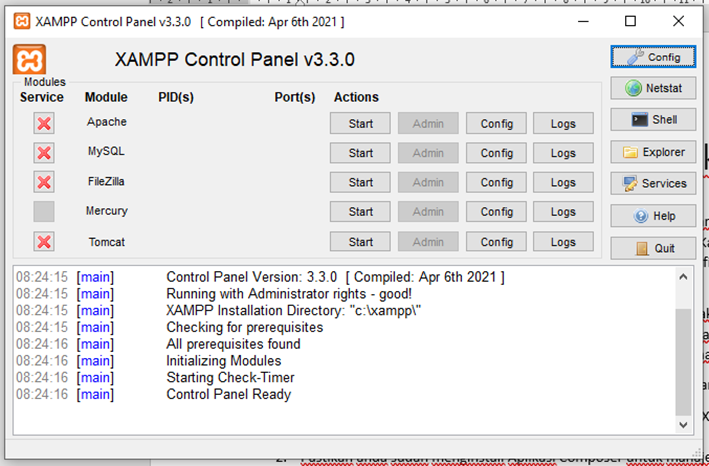This screenshot has height=466, width=709.
Task: Click the greyed Mercury service checkbox
Action: tap(44, 212)
